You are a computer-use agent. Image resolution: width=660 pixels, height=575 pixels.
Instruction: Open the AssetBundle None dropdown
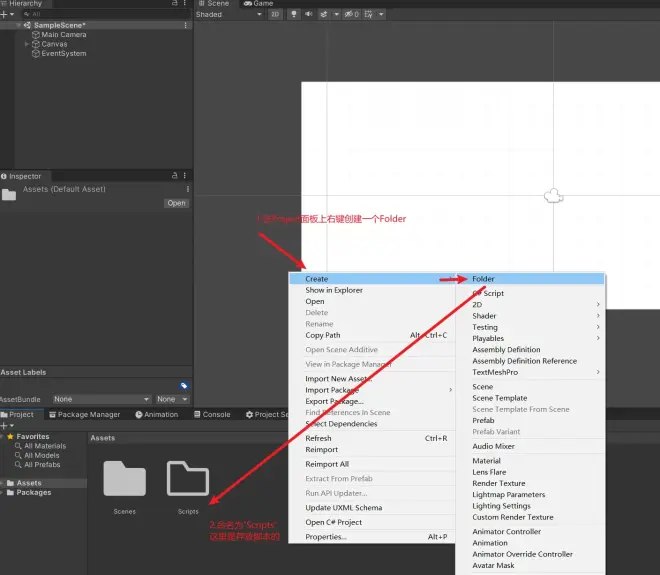point(101,399)
